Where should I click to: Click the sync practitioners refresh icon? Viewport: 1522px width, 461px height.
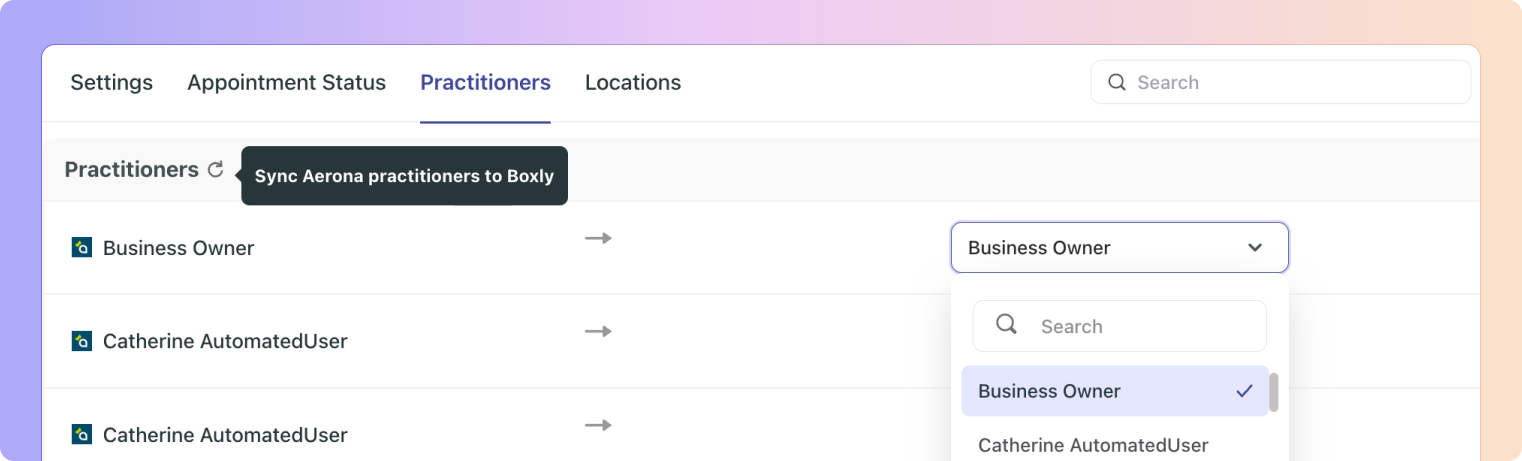[x=215, y=170]
